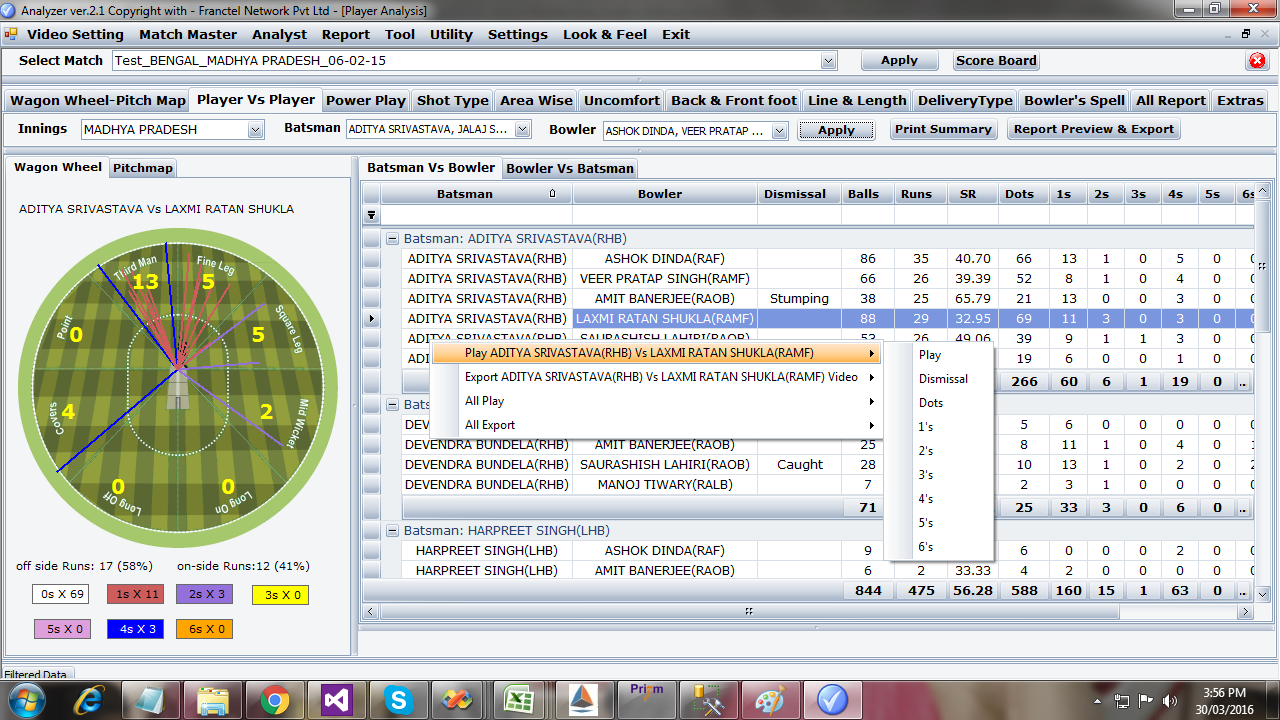Open Excel from the taskbar

tap(521, 700)
